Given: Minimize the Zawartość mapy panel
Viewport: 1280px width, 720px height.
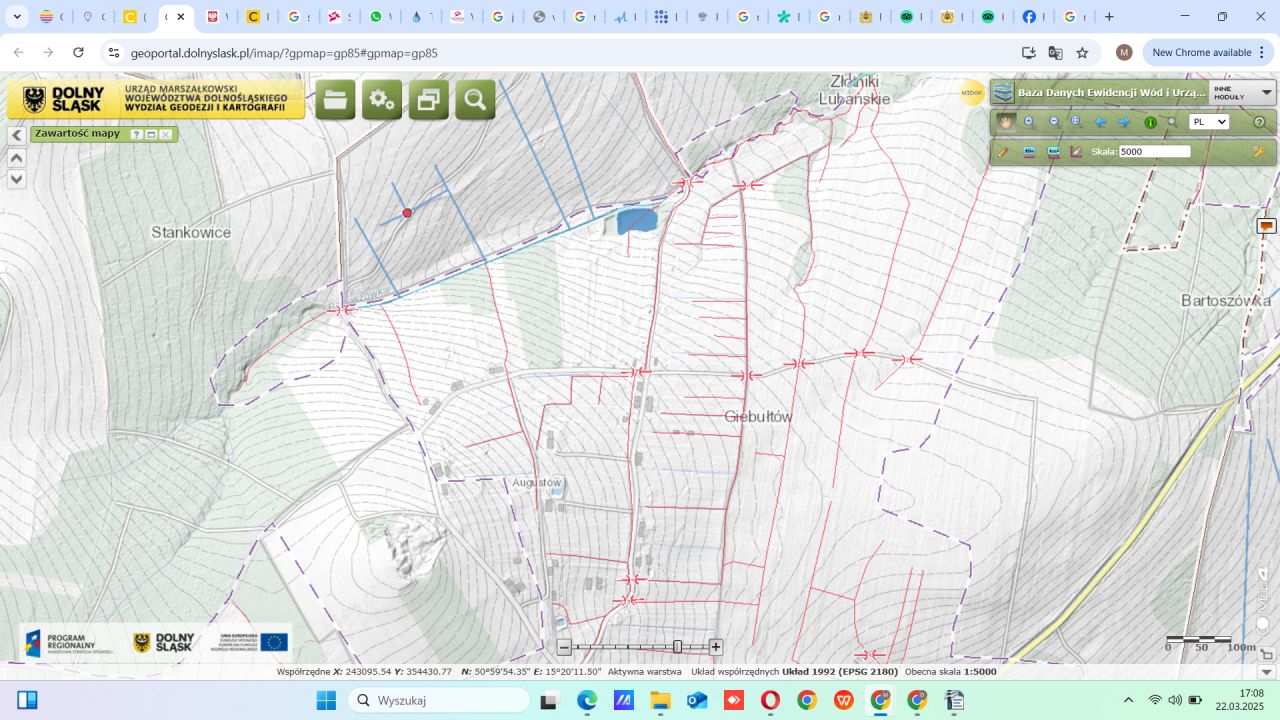Looking at the screenshot, I should tap(151, 134).
